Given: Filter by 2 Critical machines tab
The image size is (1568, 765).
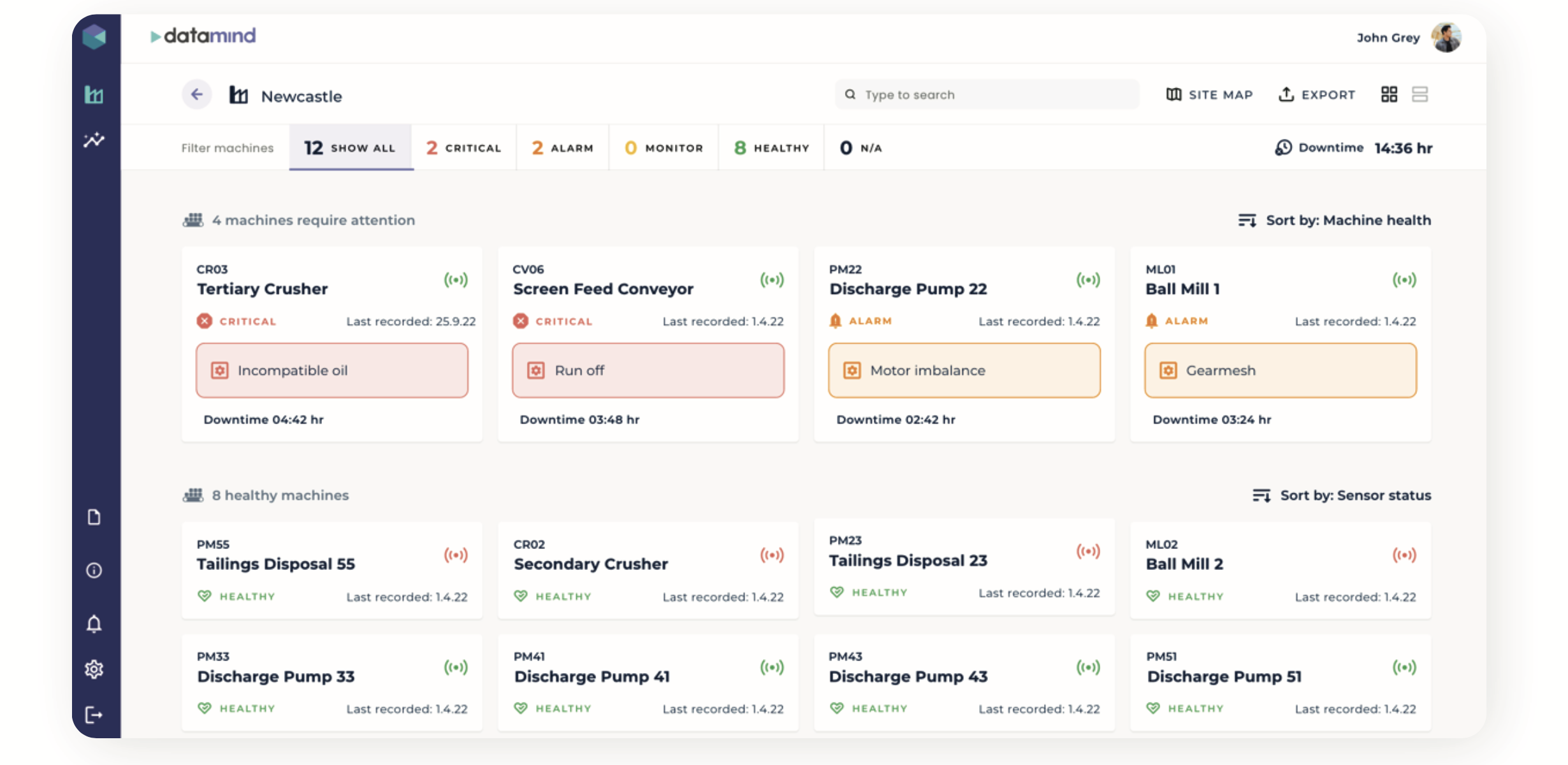Looking at the screenshot, I should tap(463, 148).
